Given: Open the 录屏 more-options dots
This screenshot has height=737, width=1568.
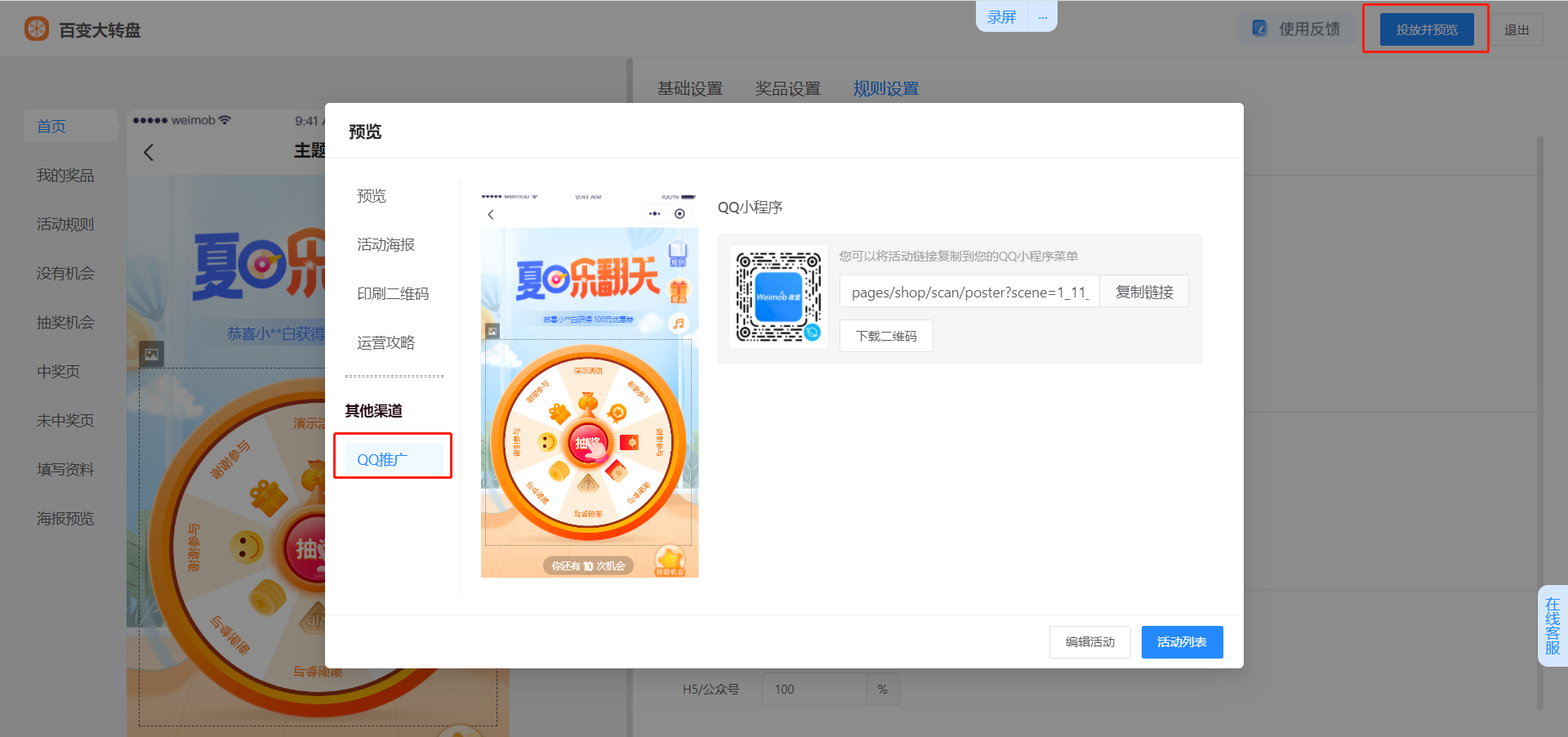Looking at the screenshot, I should click(x=1042, y=17).
